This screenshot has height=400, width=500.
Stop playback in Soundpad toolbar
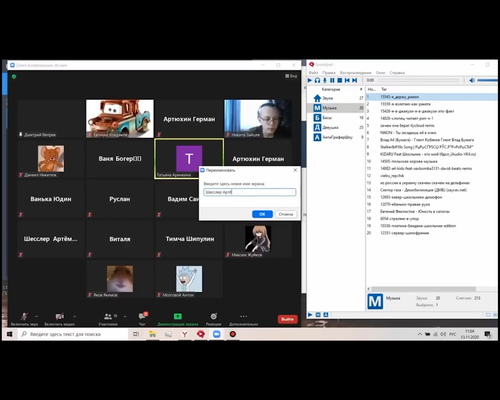point(340,80)
